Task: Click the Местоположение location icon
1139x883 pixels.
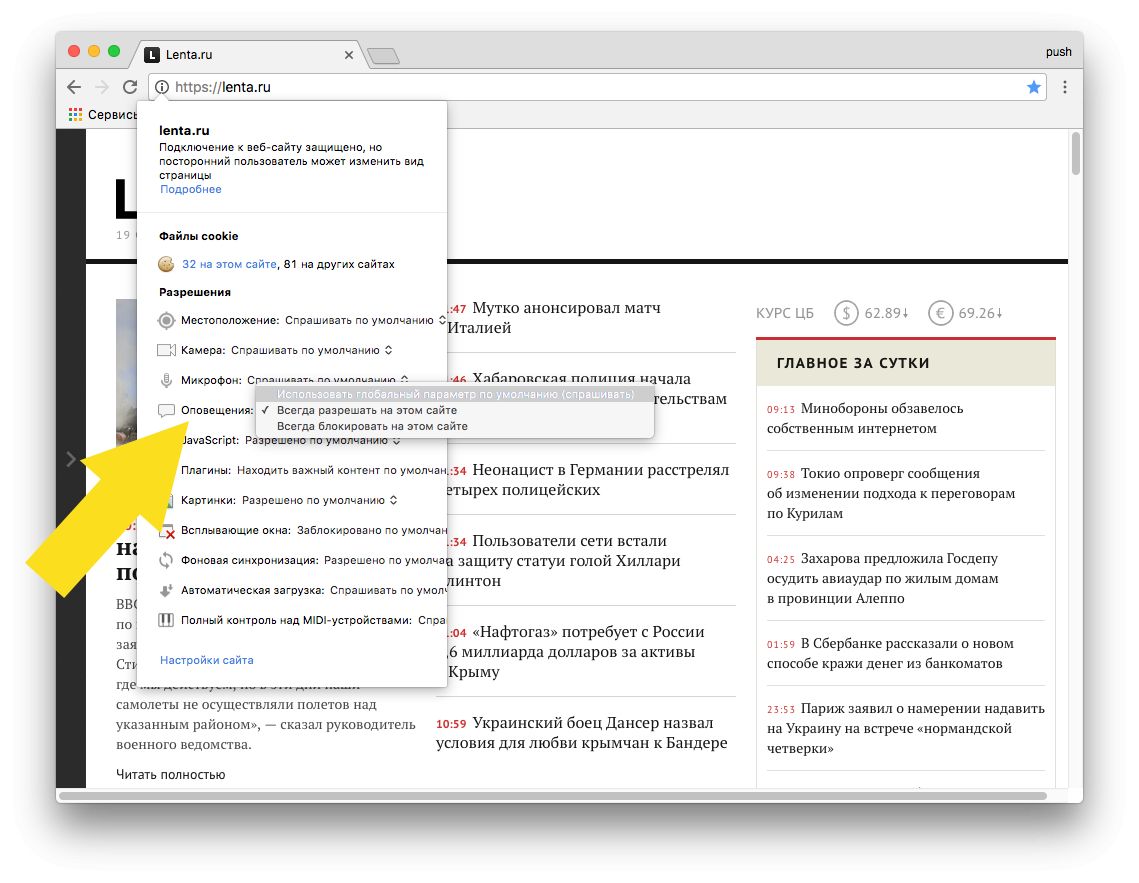Action: click(x=166, y=320)
